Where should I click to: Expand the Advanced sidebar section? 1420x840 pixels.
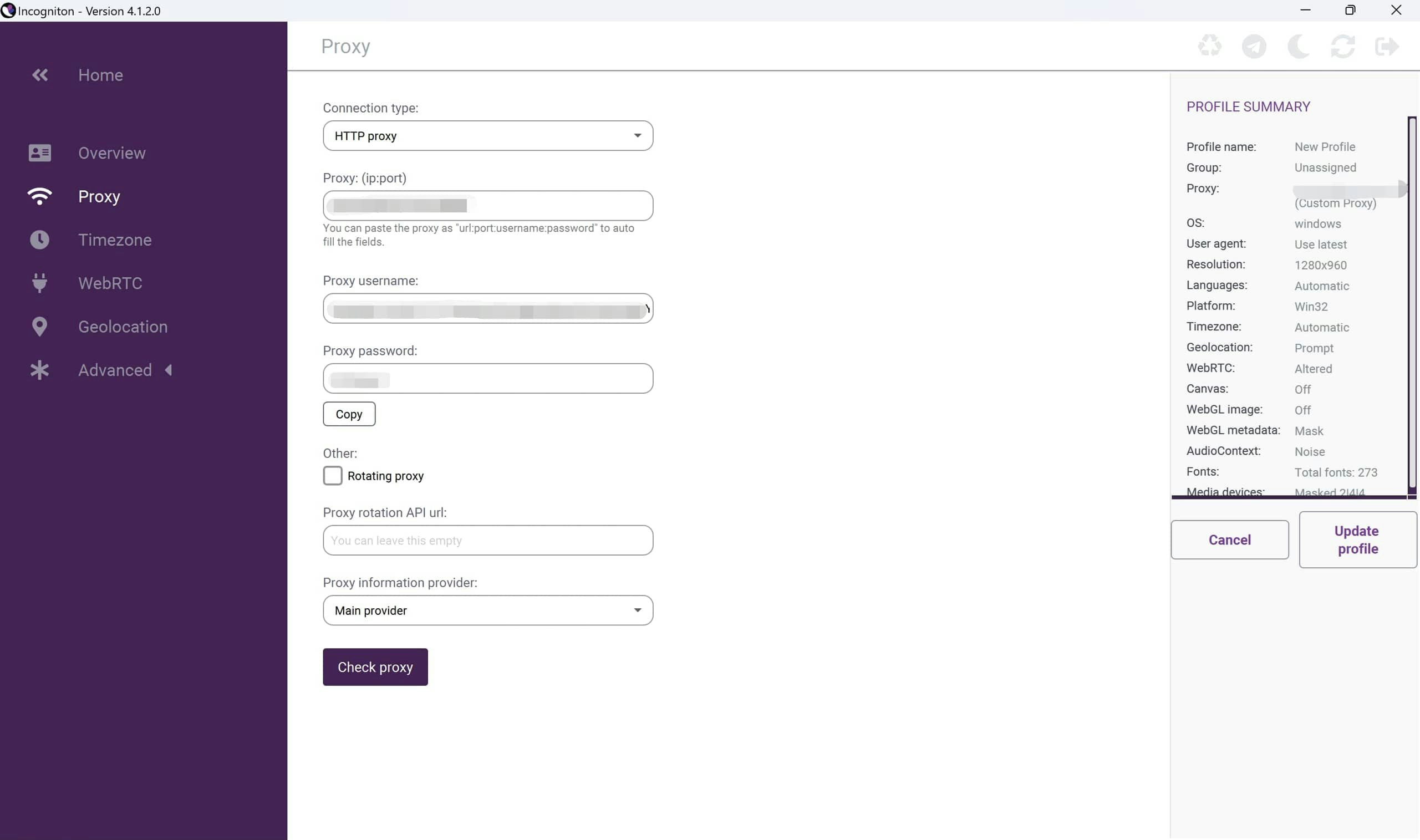[115, 370]
